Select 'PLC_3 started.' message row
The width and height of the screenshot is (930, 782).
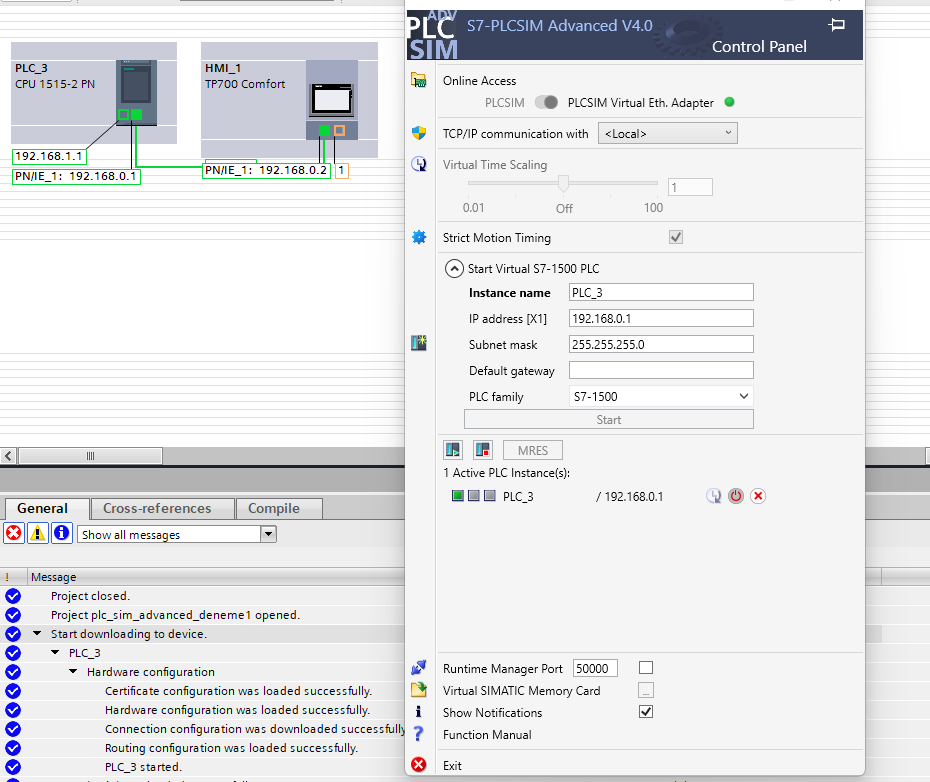[205, 767]
